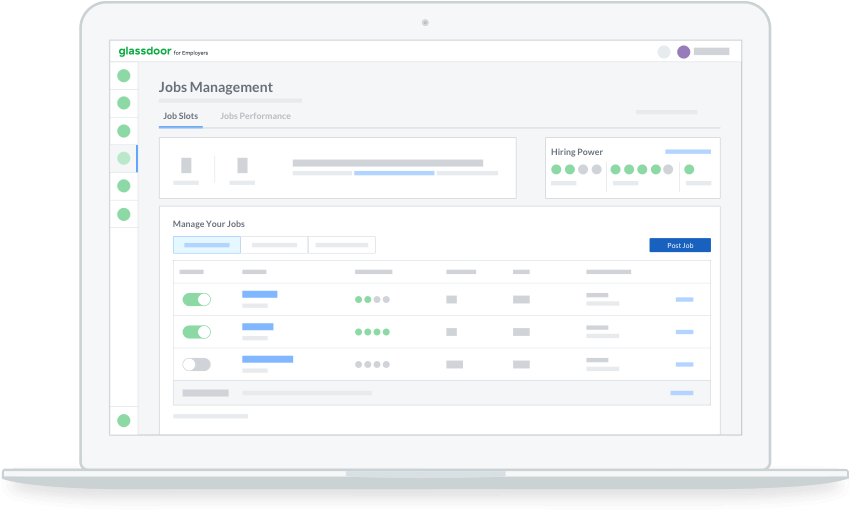Open the Jobs Performance tab
This screenshot has width=850, height=510.
click(255, 116)
